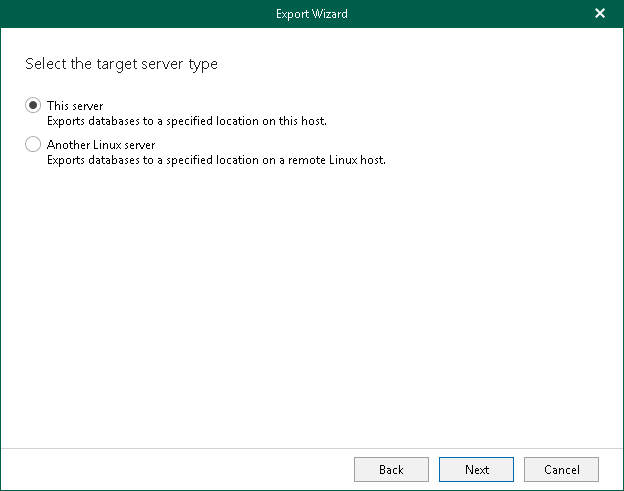Click the "This server" option label
Image resolution: width=624 pixels, height=491 pixels.
point(75,106)
